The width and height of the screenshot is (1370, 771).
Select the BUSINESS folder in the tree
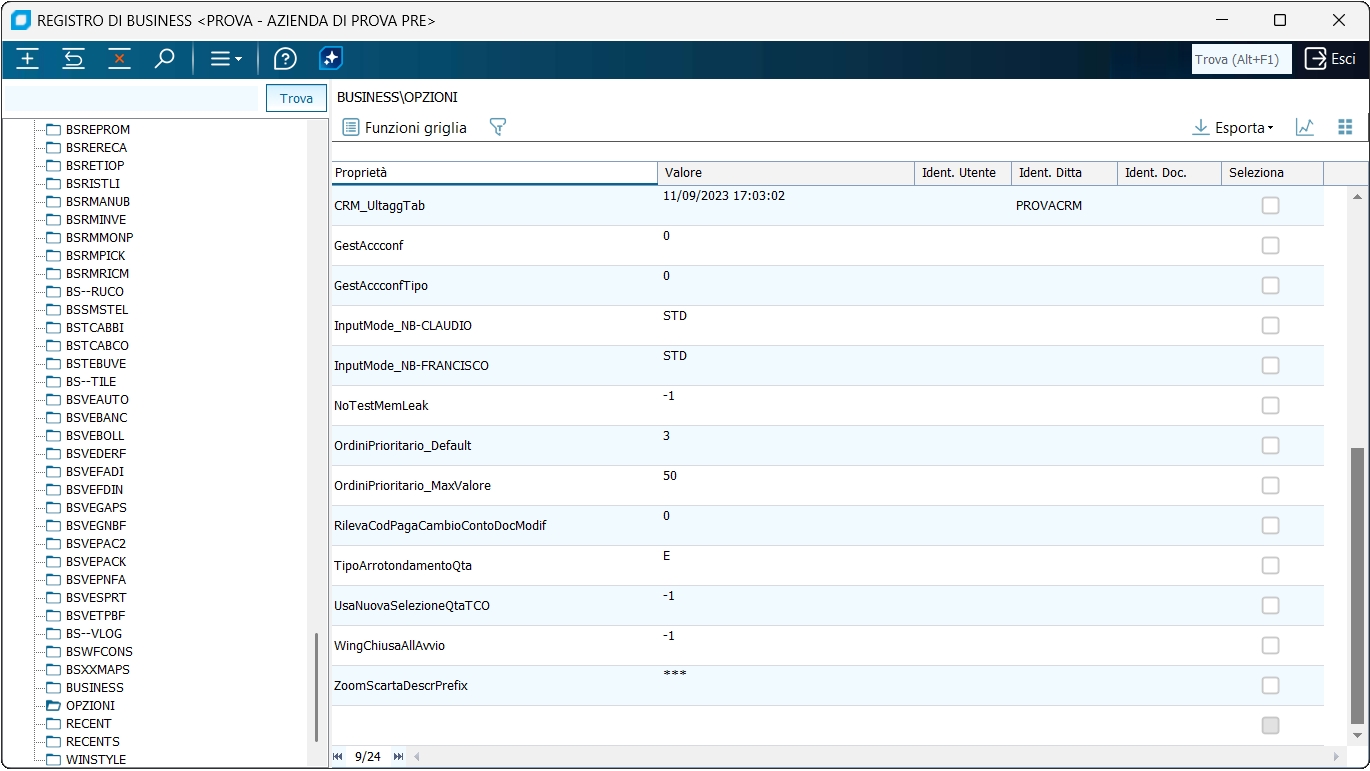95,687
